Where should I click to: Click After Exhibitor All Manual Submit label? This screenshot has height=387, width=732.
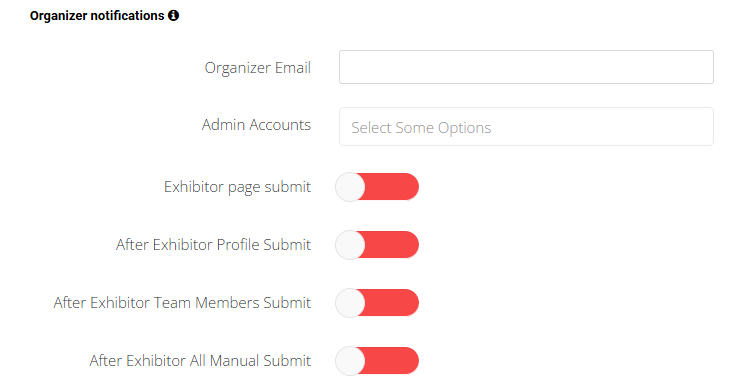pos(200,360)
